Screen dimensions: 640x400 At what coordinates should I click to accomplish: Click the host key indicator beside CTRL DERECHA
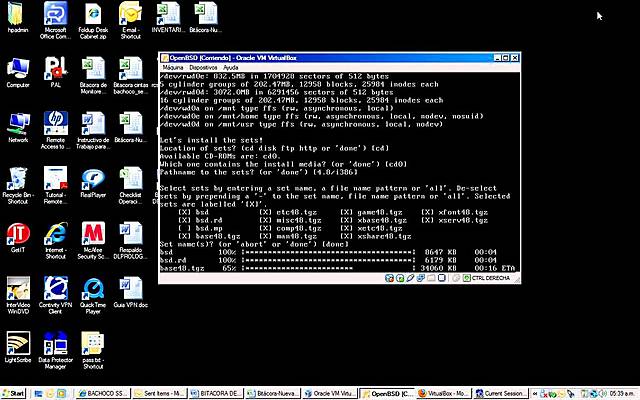click(x=467, y=278)
